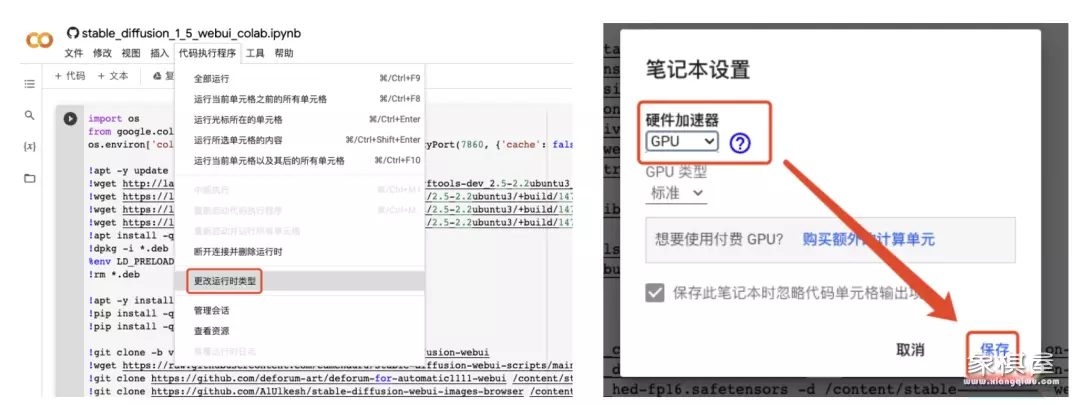Screen dimensions: 1080x405
Task: Open the 文件 menu
Action: click(x=74, y=53)
